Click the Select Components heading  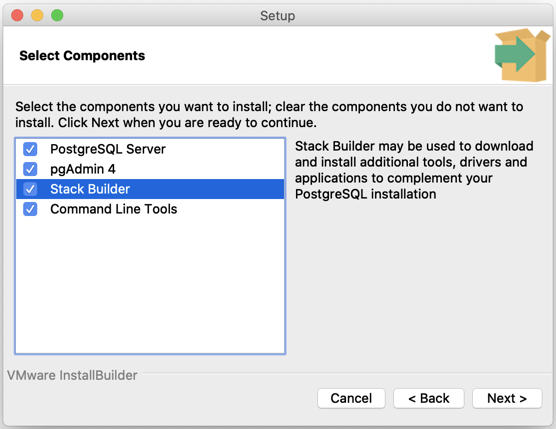coord(82,56)
